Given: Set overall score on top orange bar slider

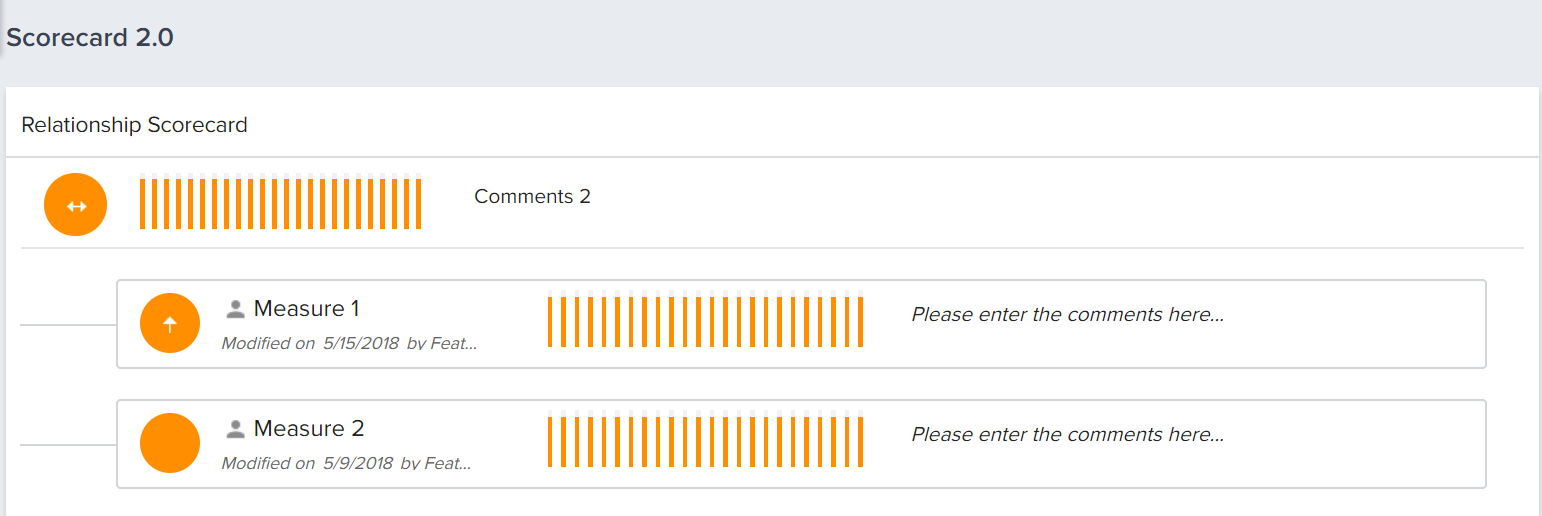Looking at the screenshot, I should [x=280, y=202].
